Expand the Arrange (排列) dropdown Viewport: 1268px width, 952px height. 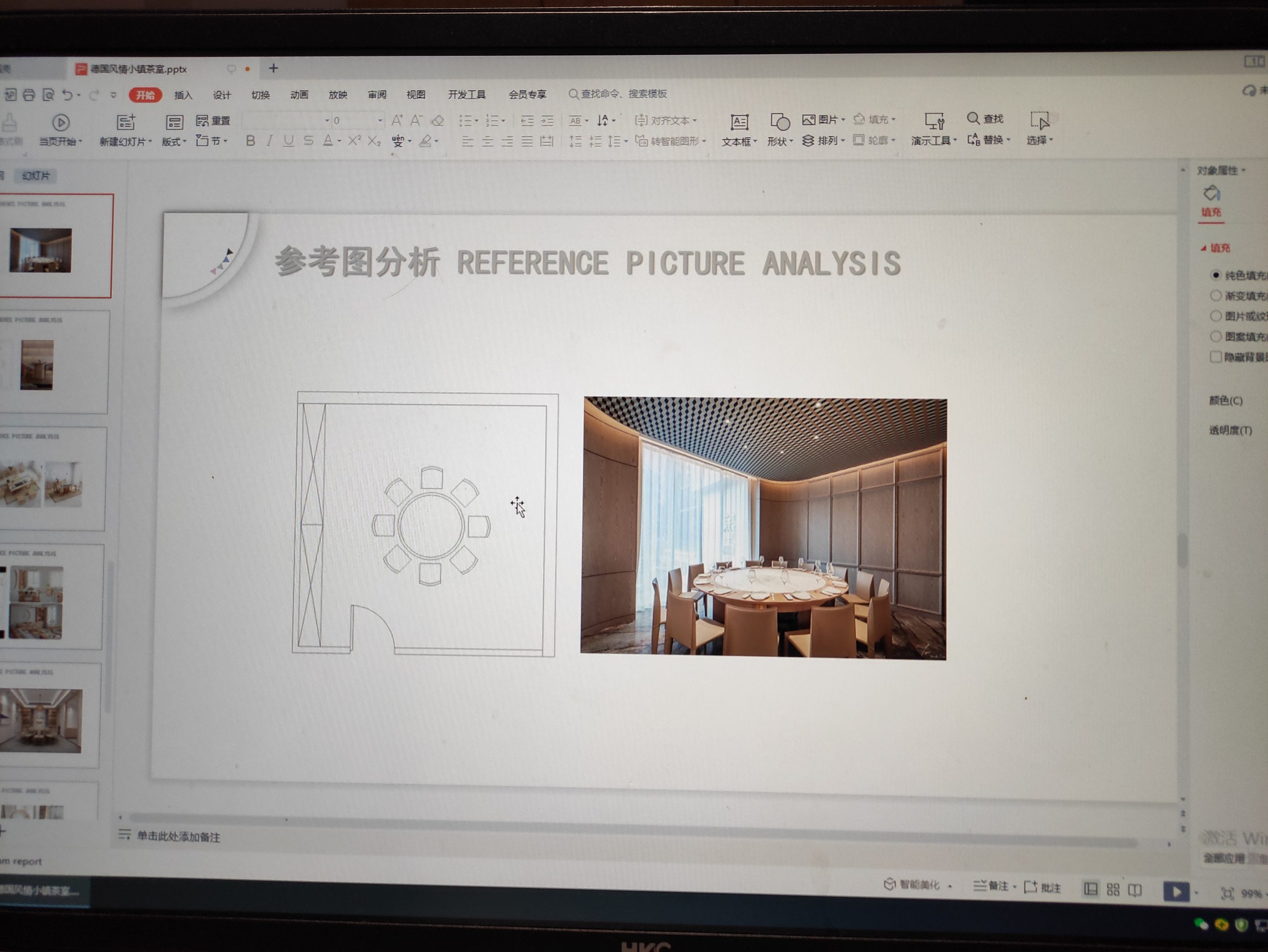point(824,141)
